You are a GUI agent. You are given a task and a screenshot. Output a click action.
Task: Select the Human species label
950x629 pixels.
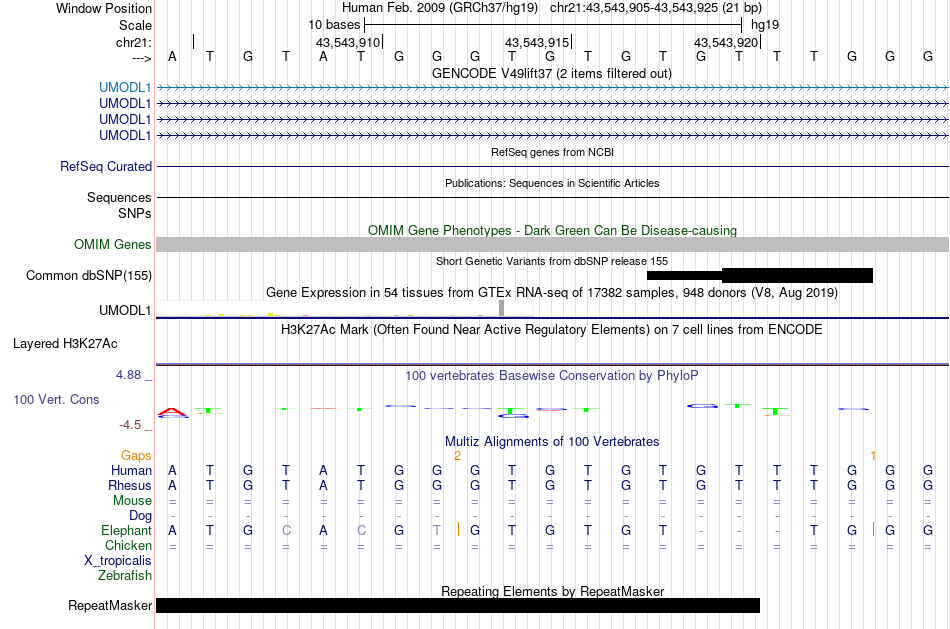131,470
